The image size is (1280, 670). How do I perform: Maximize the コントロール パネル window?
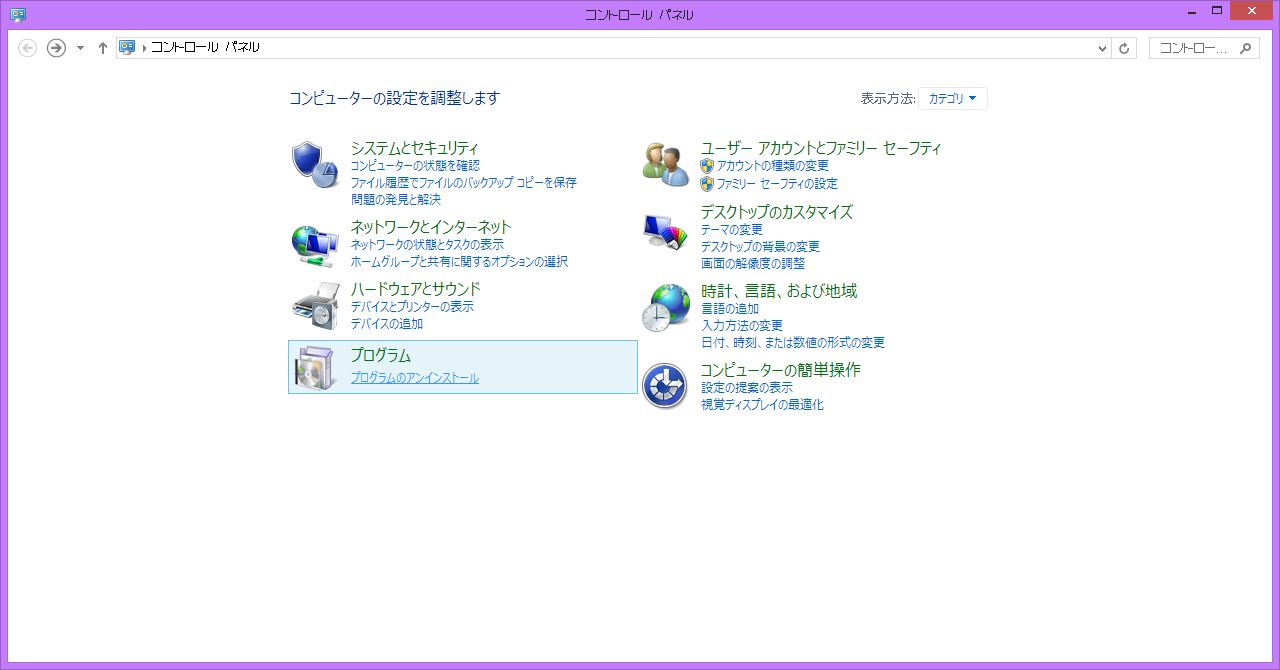tap(1217, 10)
